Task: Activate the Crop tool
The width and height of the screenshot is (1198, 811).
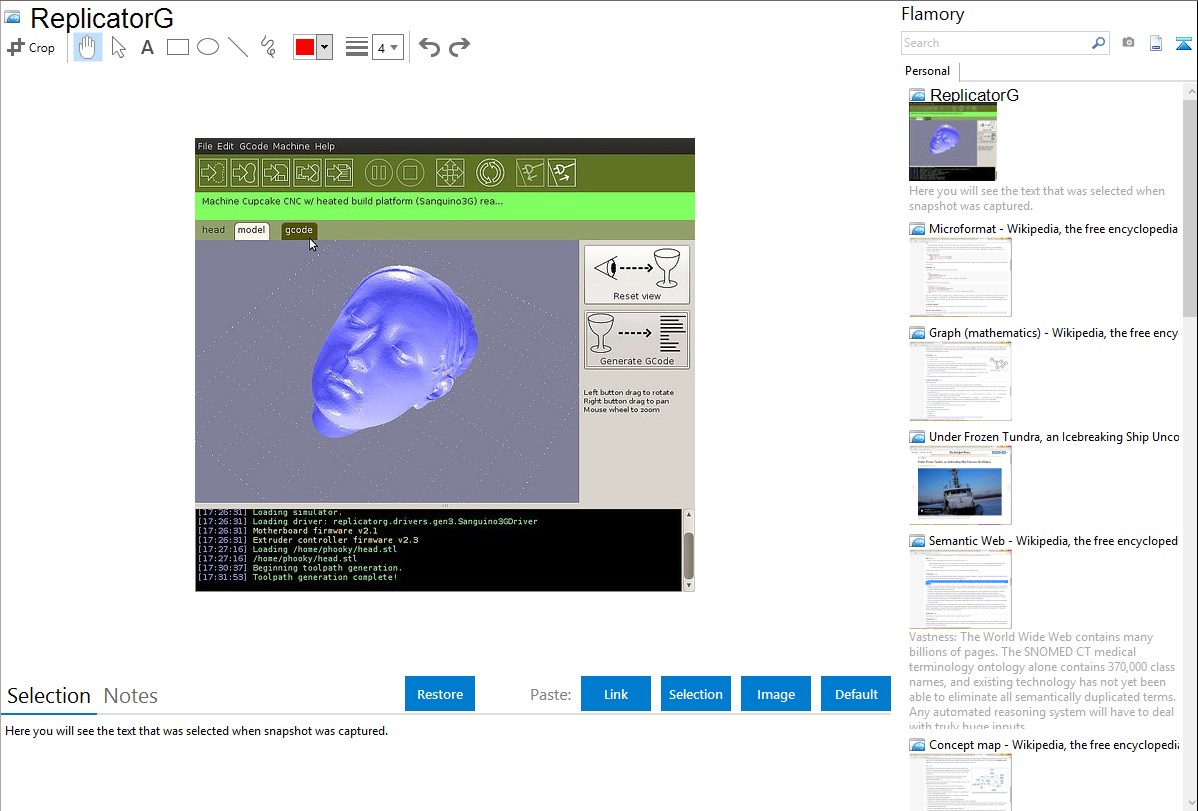Action: point(31,47)
